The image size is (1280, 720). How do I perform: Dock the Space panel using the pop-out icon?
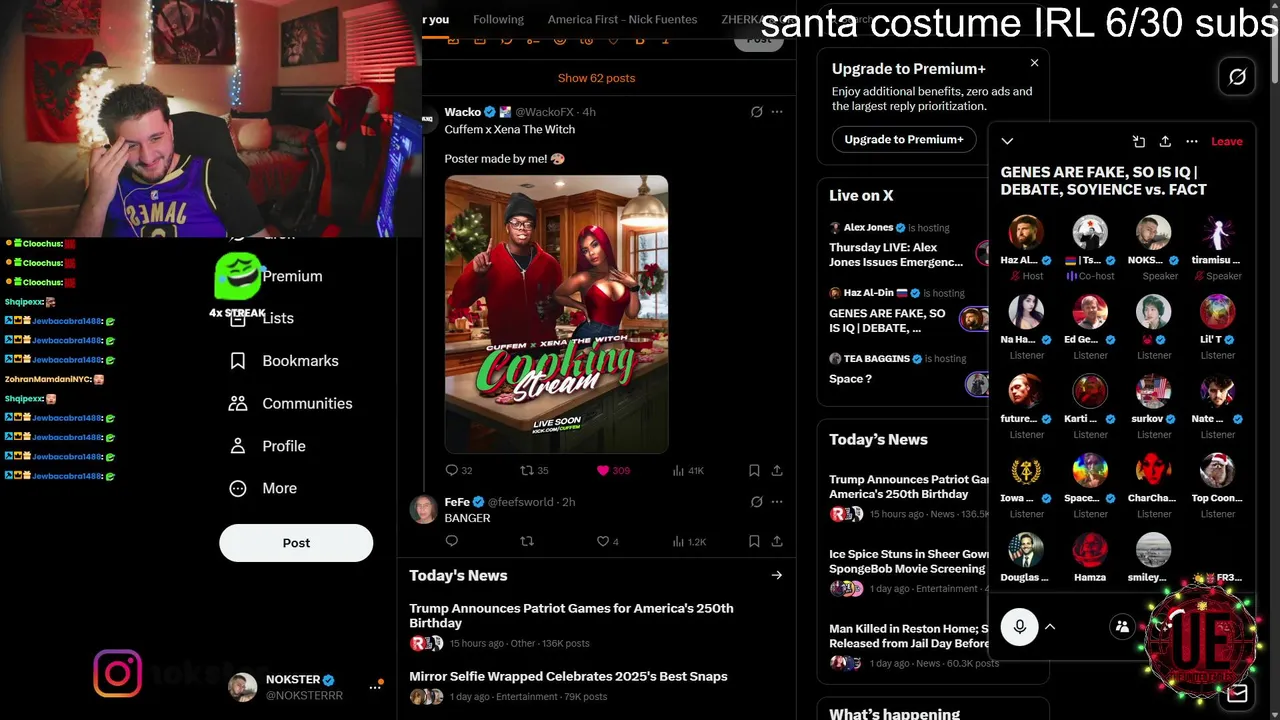click(1139, 141)
